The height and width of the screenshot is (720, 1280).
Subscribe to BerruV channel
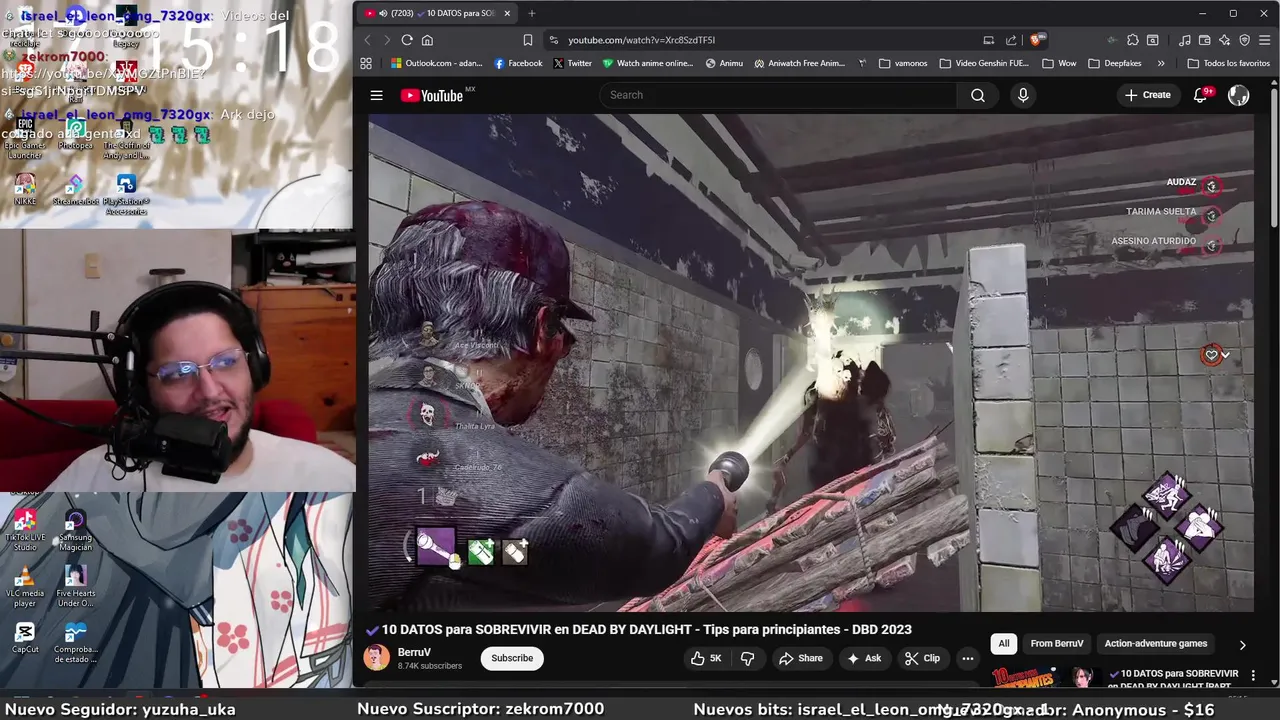(512, 658)
